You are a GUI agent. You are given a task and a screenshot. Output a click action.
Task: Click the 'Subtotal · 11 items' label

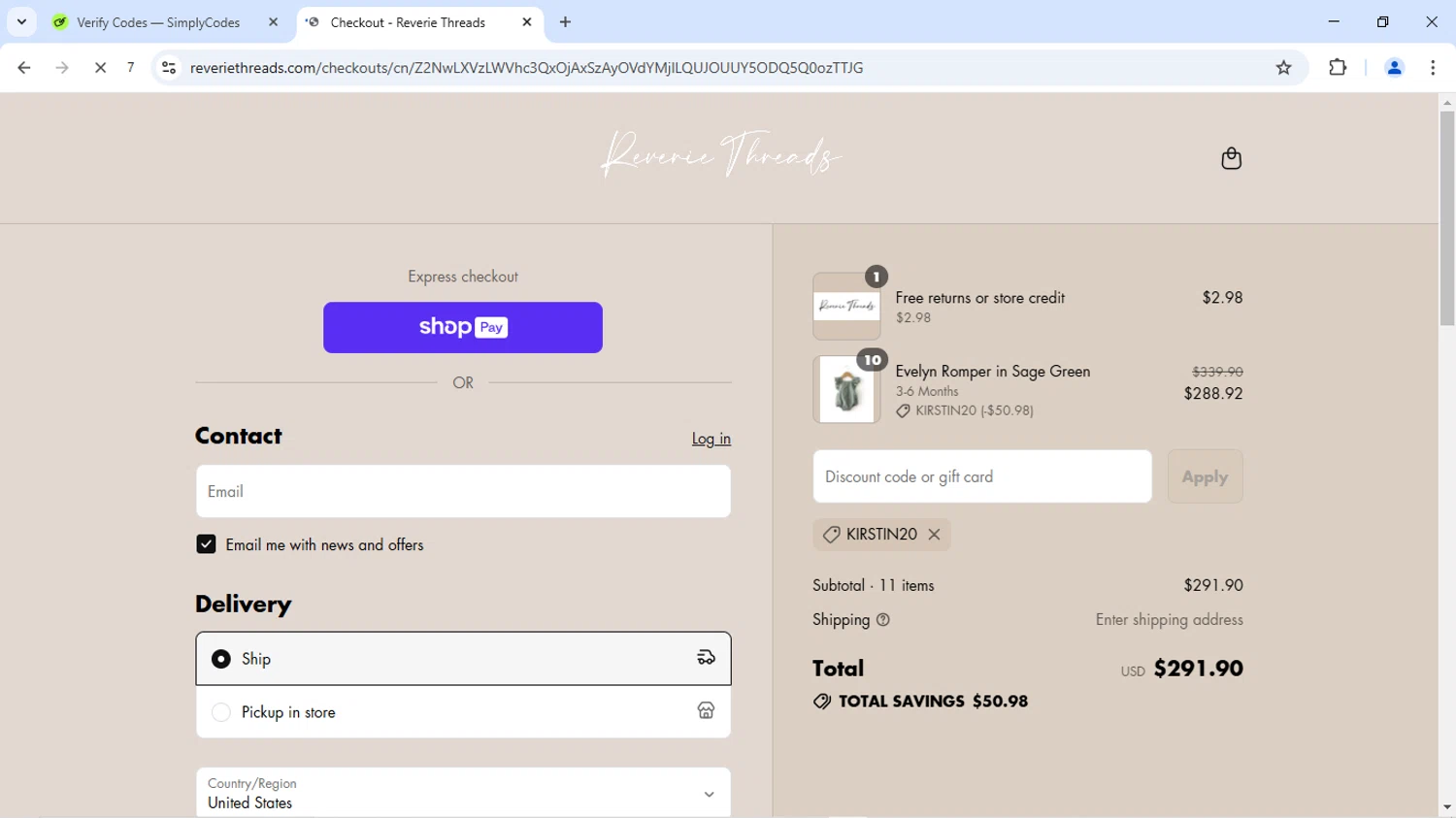coord(874,585)
